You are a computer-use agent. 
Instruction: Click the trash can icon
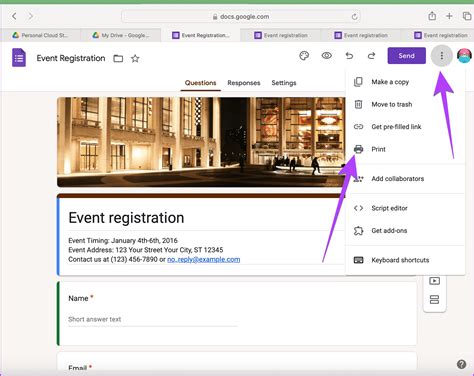(x=358, y=104)
